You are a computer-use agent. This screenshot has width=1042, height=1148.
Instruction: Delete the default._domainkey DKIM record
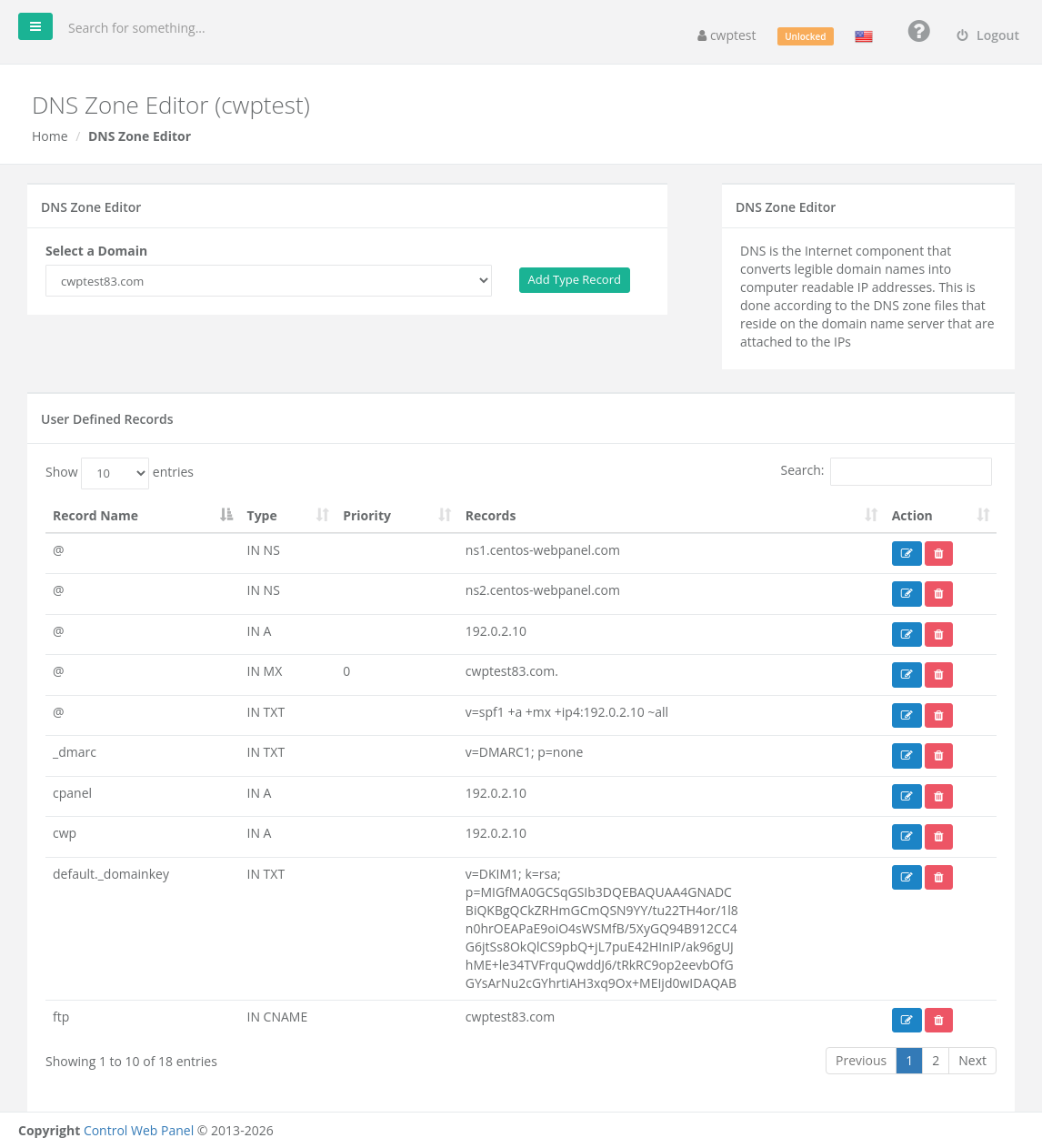pyautogui.click(x=938, y=877)
